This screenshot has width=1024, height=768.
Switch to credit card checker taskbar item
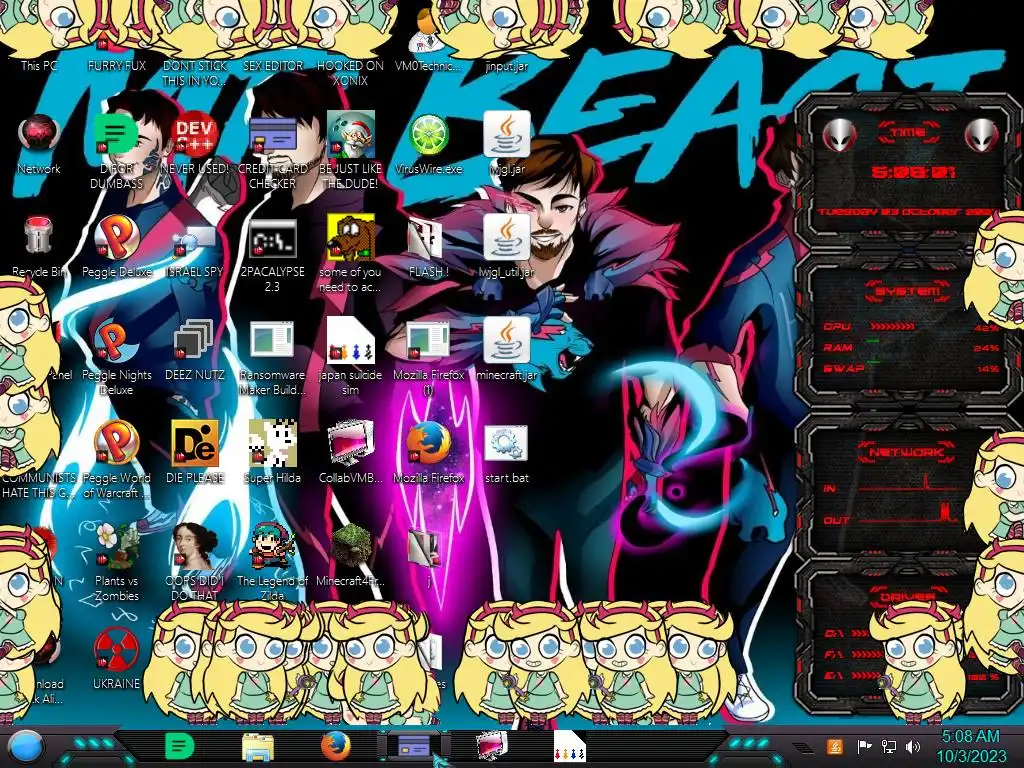click(x=414, y=746)
